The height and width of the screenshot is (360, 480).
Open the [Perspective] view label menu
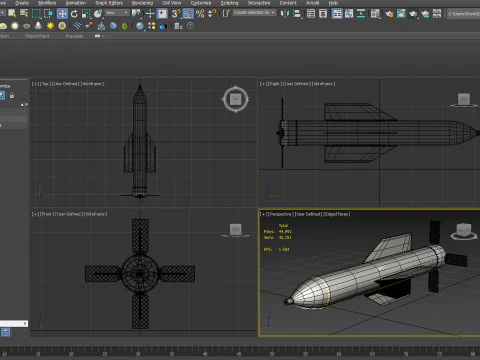point(280,214)
